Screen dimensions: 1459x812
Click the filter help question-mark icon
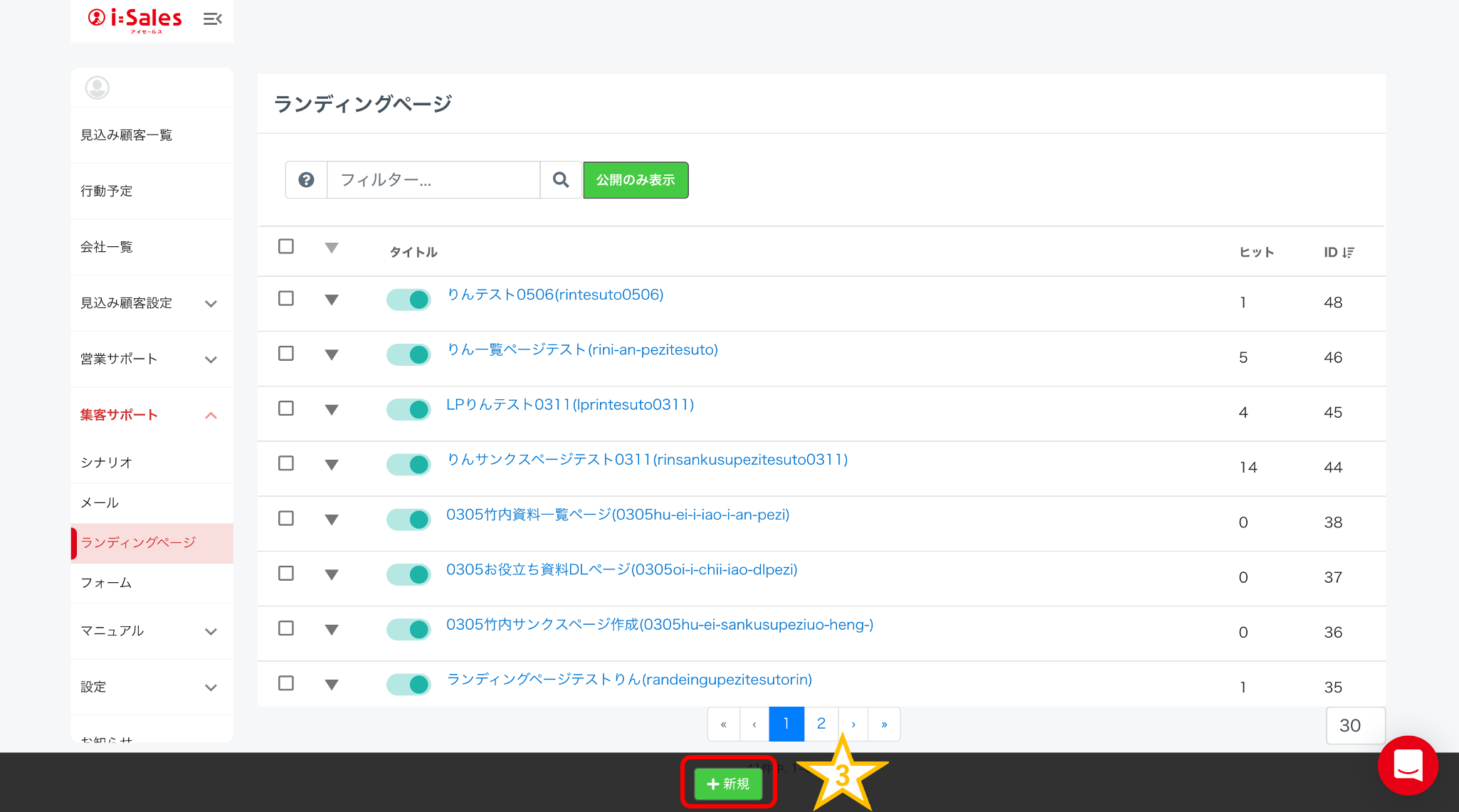pos(306,180)
